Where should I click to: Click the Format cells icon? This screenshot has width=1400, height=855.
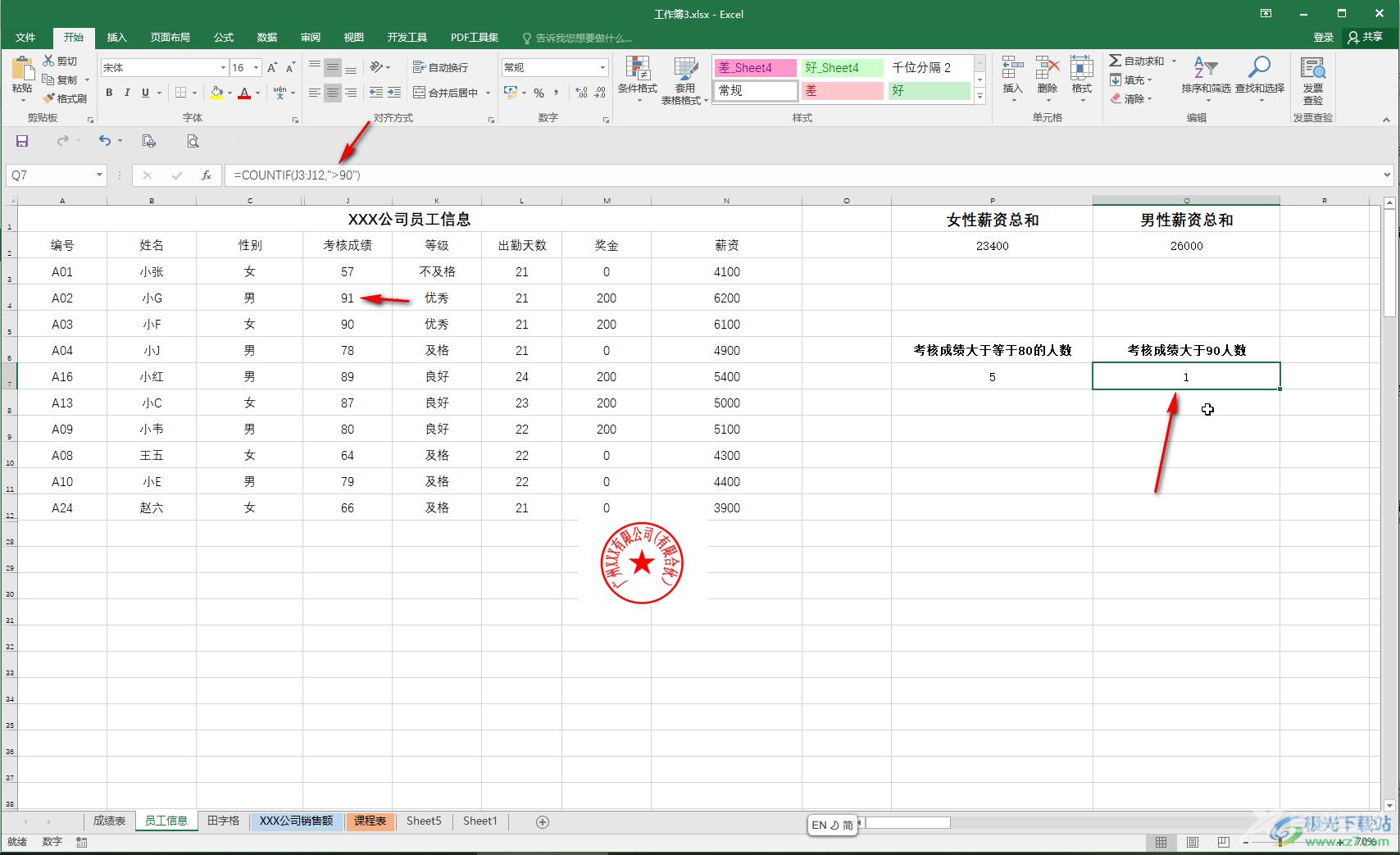pyautogui.click(x=1082, y=68)
